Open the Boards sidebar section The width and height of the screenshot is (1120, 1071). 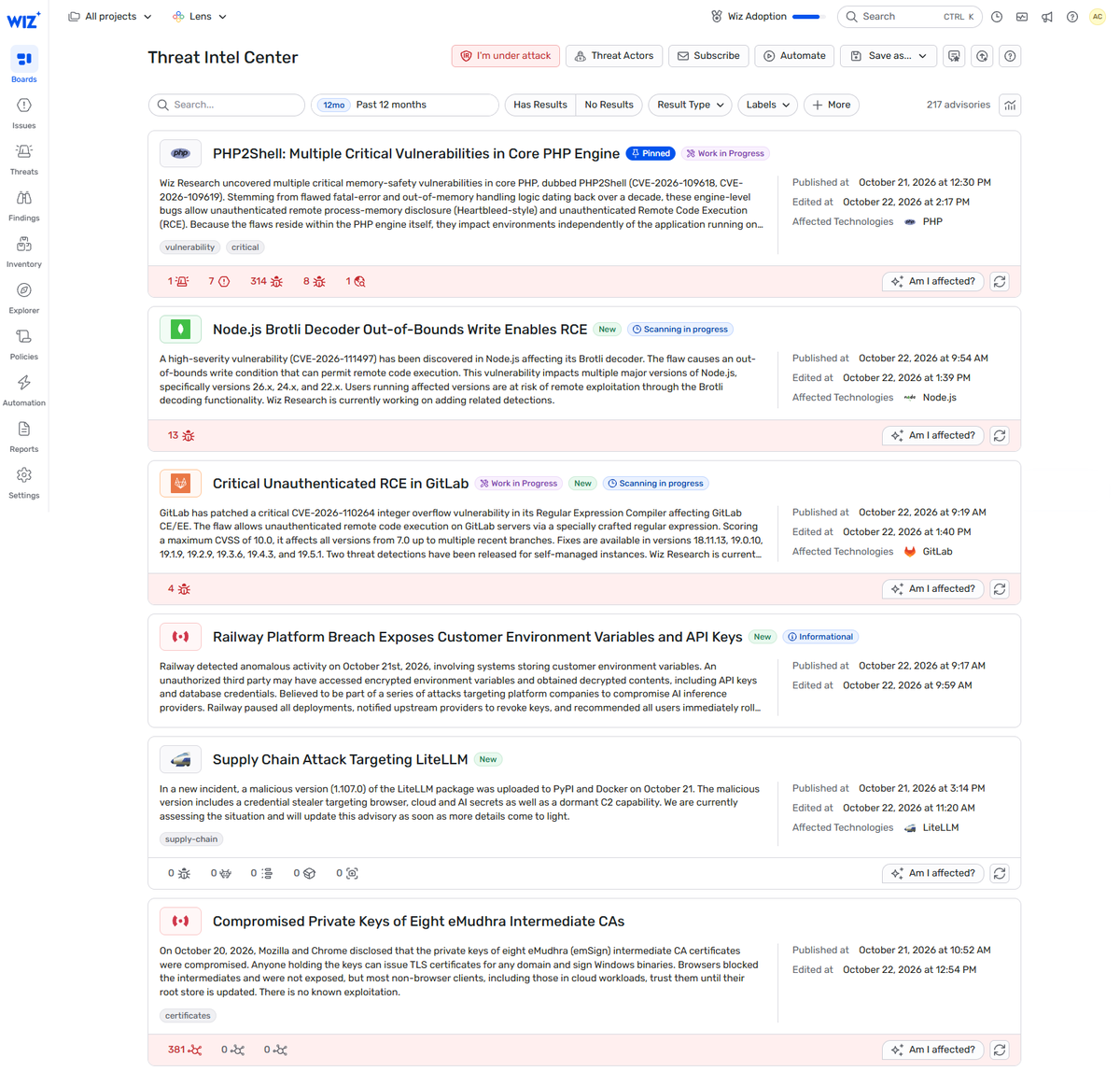[24, 65]
